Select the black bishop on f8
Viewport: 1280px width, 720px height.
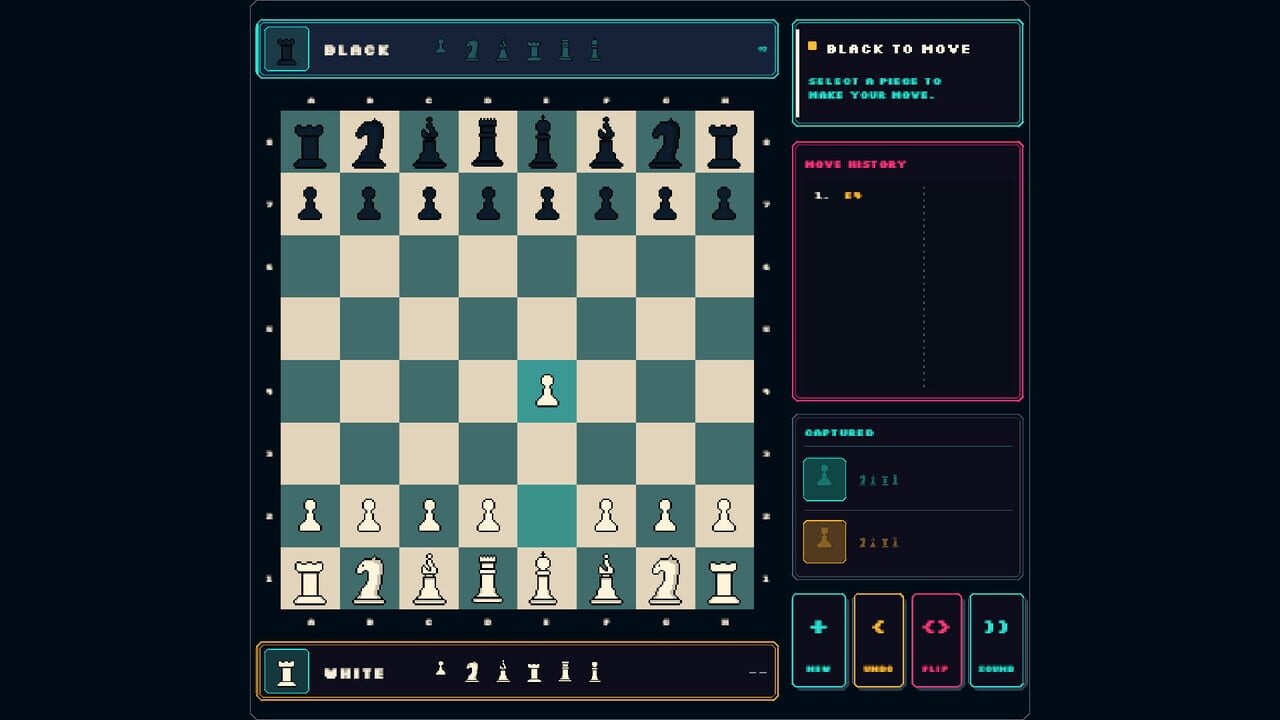[606, 142]
